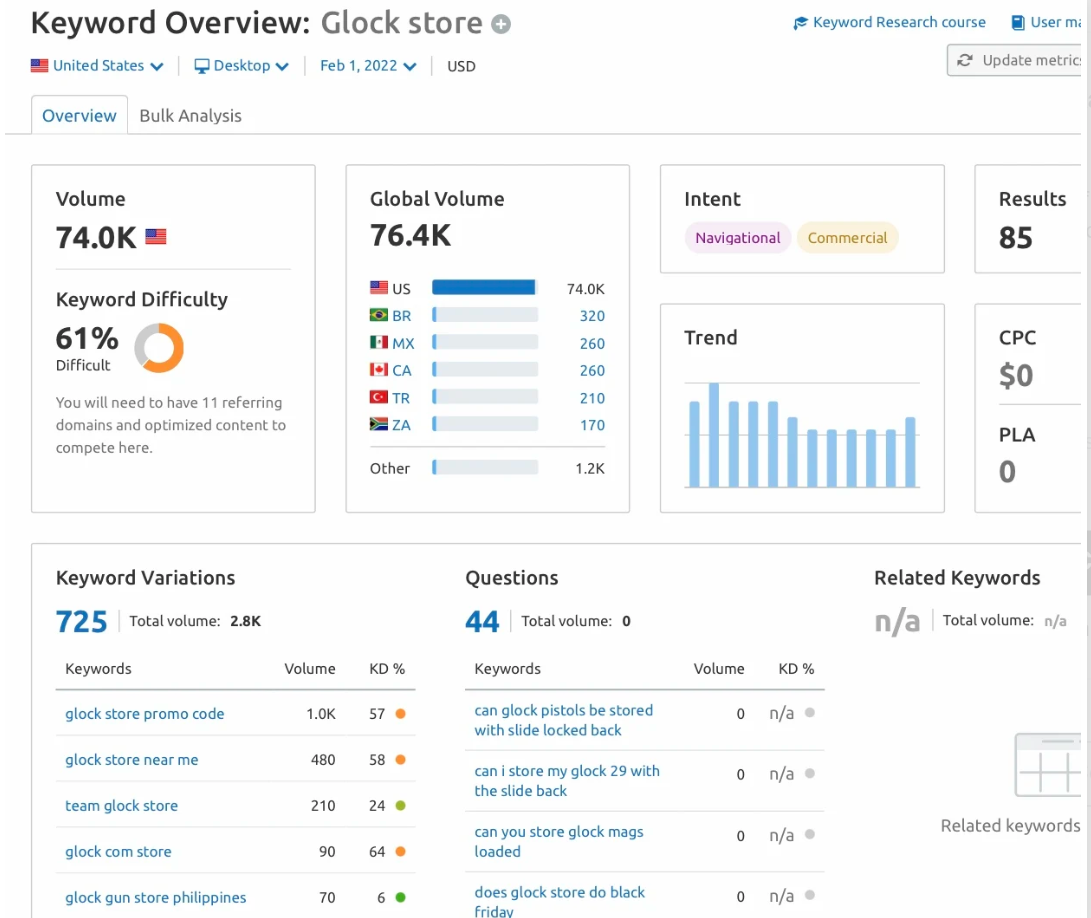Click the Global Volume 76.4K figure
1091x918 pixels.
tap(411, 236)
